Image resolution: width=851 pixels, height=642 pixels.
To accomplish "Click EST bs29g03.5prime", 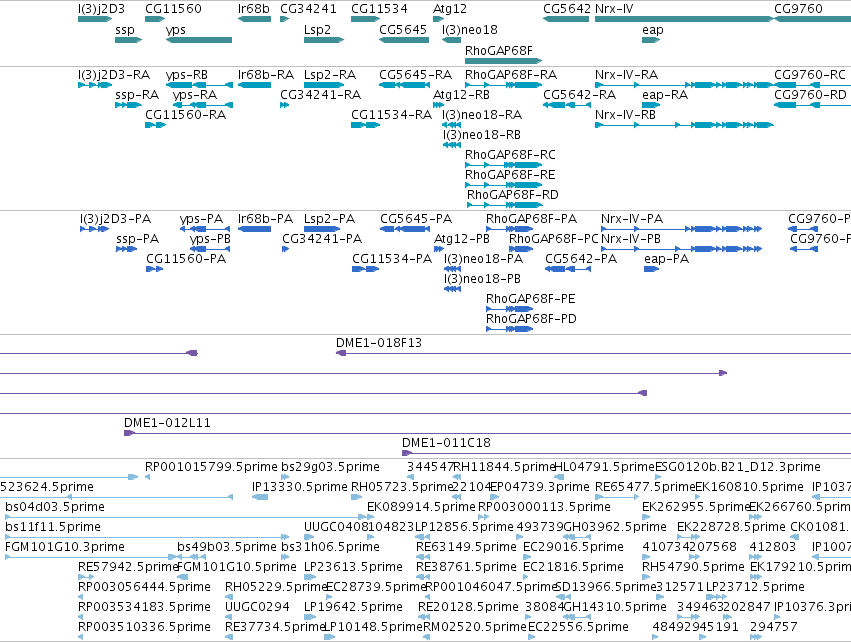I will pos(330,467).
